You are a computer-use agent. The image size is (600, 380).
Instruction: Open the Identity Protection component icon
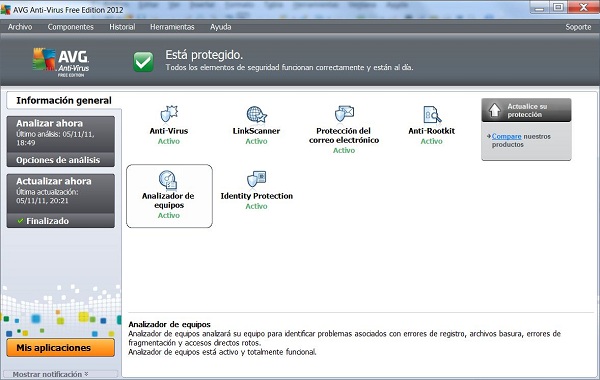(x=256, y=179)
